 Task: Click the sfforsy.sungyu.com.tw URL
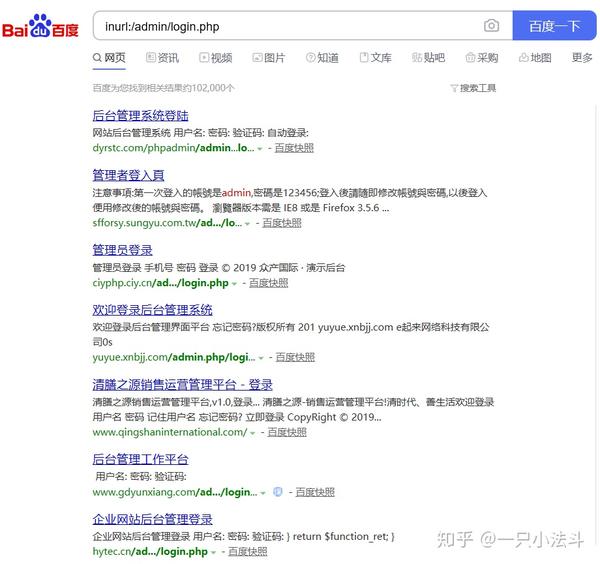point(167,223)
